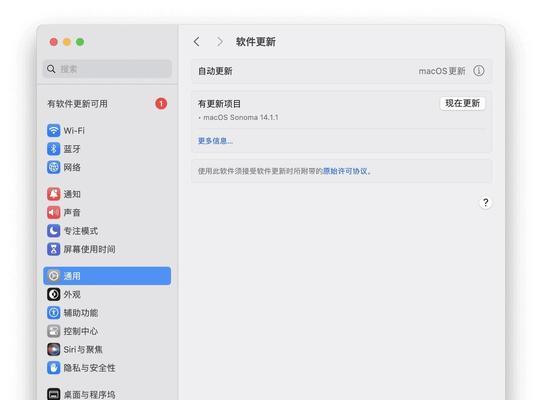Click the Bluetooth 蓝牙 icon
Image resolution: width=542 pixels, height=400 pixels.
click(54, 149)
